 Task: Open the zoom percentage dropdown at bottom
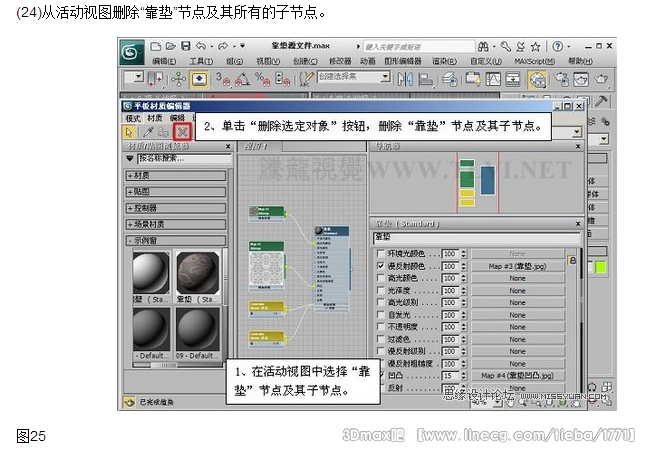(498, 402)
